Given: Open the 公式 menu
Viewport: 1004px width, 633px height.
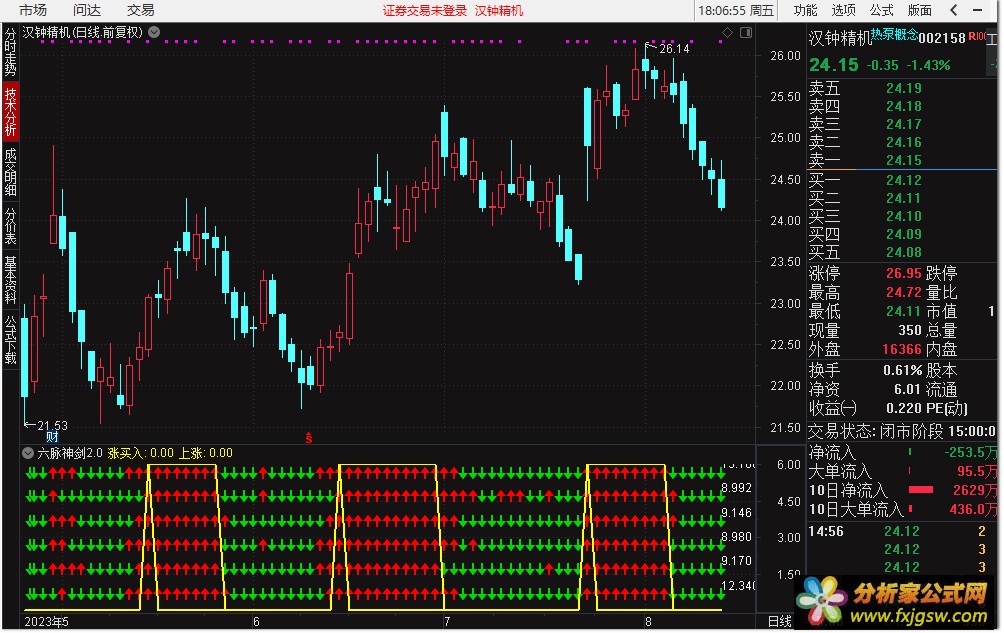Looking at the screenshot, I should [881, 10].
